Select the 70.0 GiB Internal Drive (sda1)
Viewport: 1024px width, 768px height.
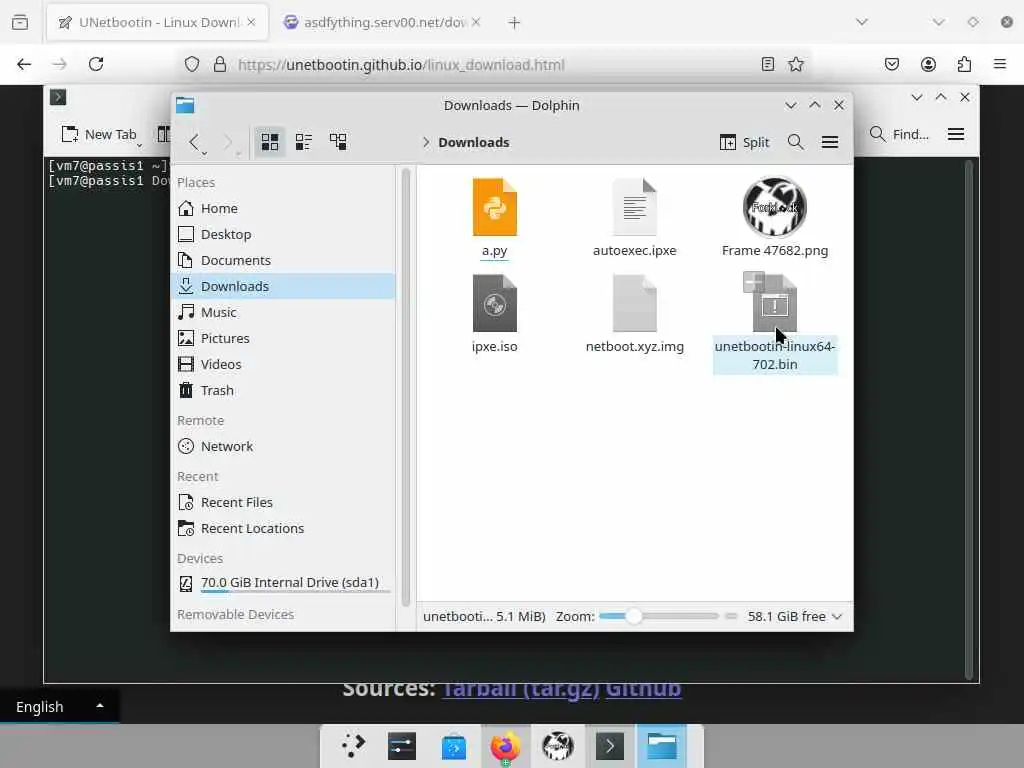(283, 583)
